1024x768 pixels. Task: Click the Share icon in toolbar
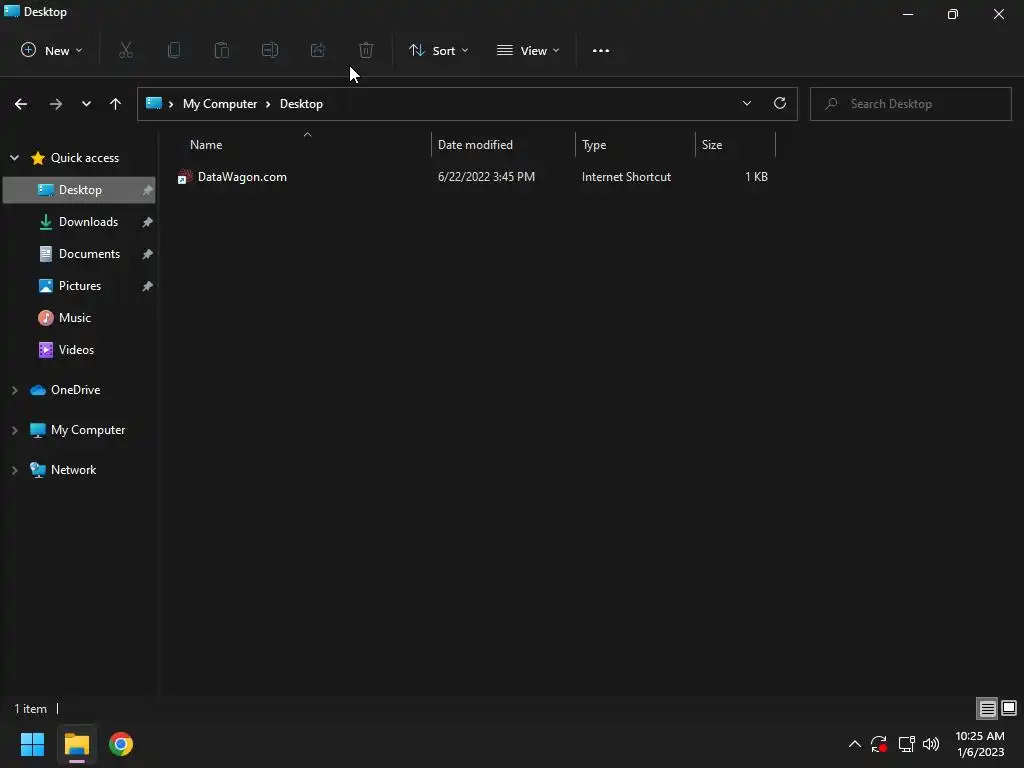click(x=318, y=50)
